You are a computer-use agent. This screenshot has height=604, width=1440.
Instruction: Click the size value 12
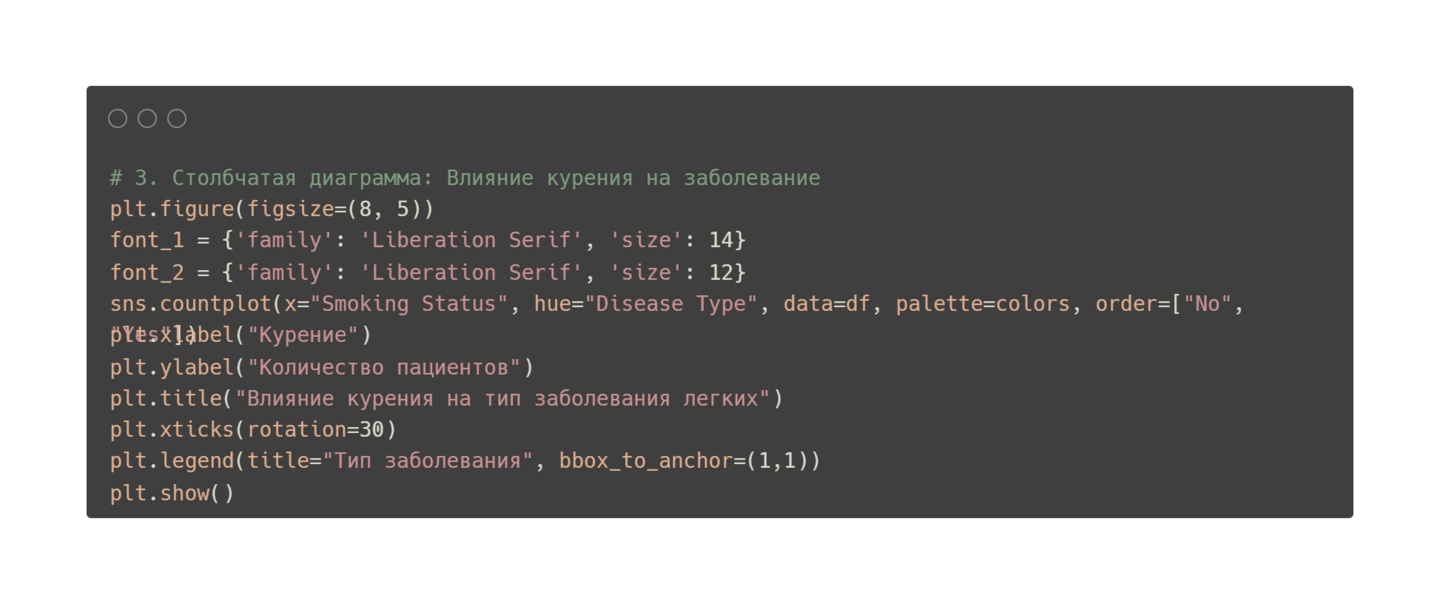coord(721,272)
